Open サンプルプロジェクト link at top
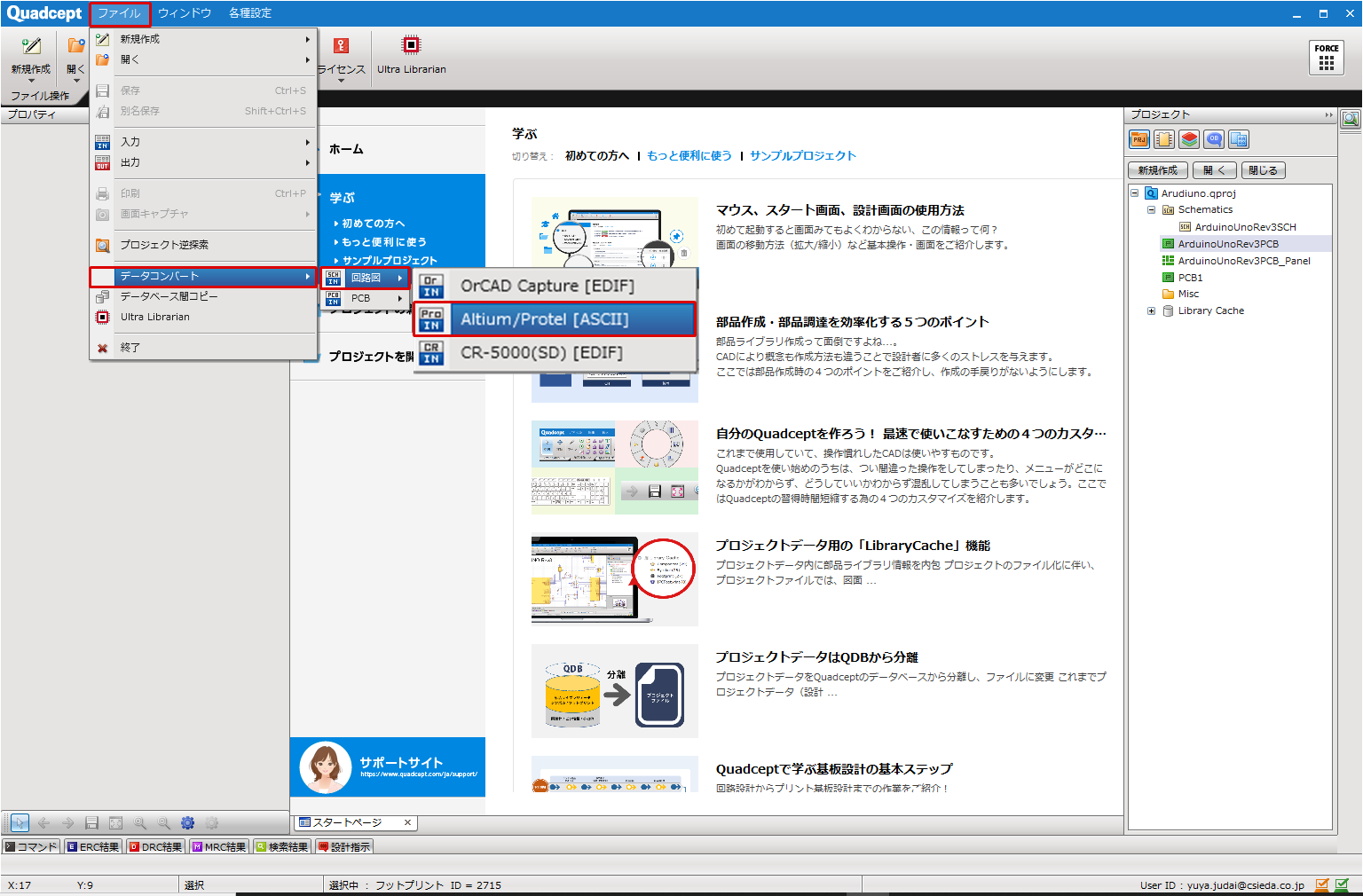 [803, 155]
